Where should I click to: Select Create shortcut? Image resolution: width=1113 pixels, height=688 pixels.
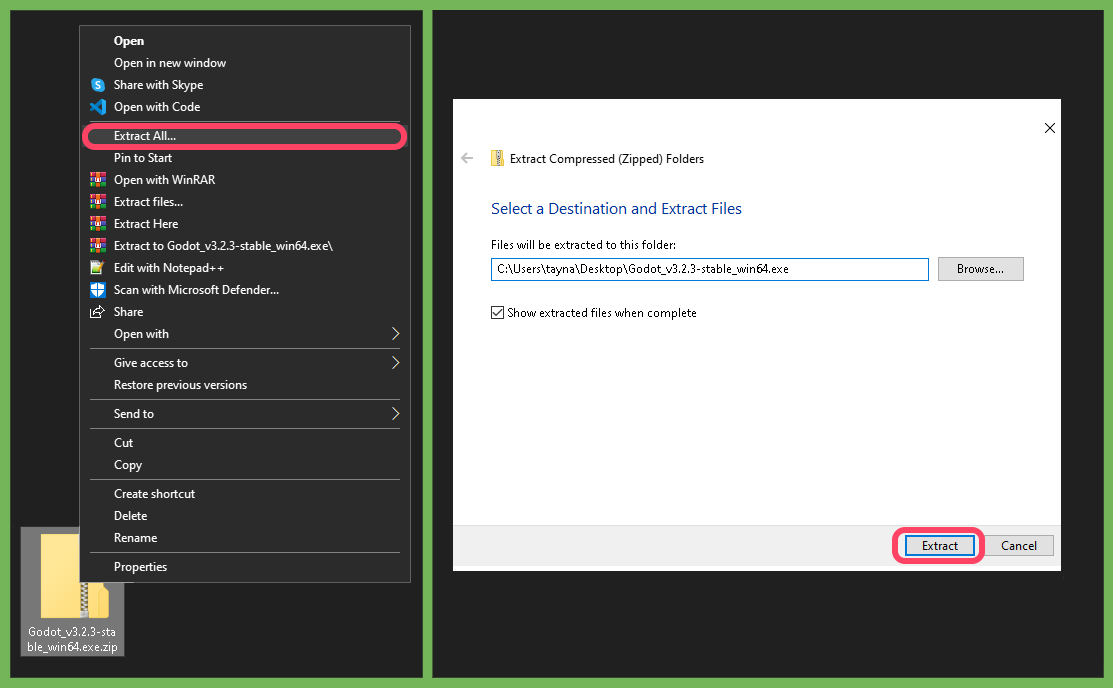pyautogui.click(x=245, y=495)
